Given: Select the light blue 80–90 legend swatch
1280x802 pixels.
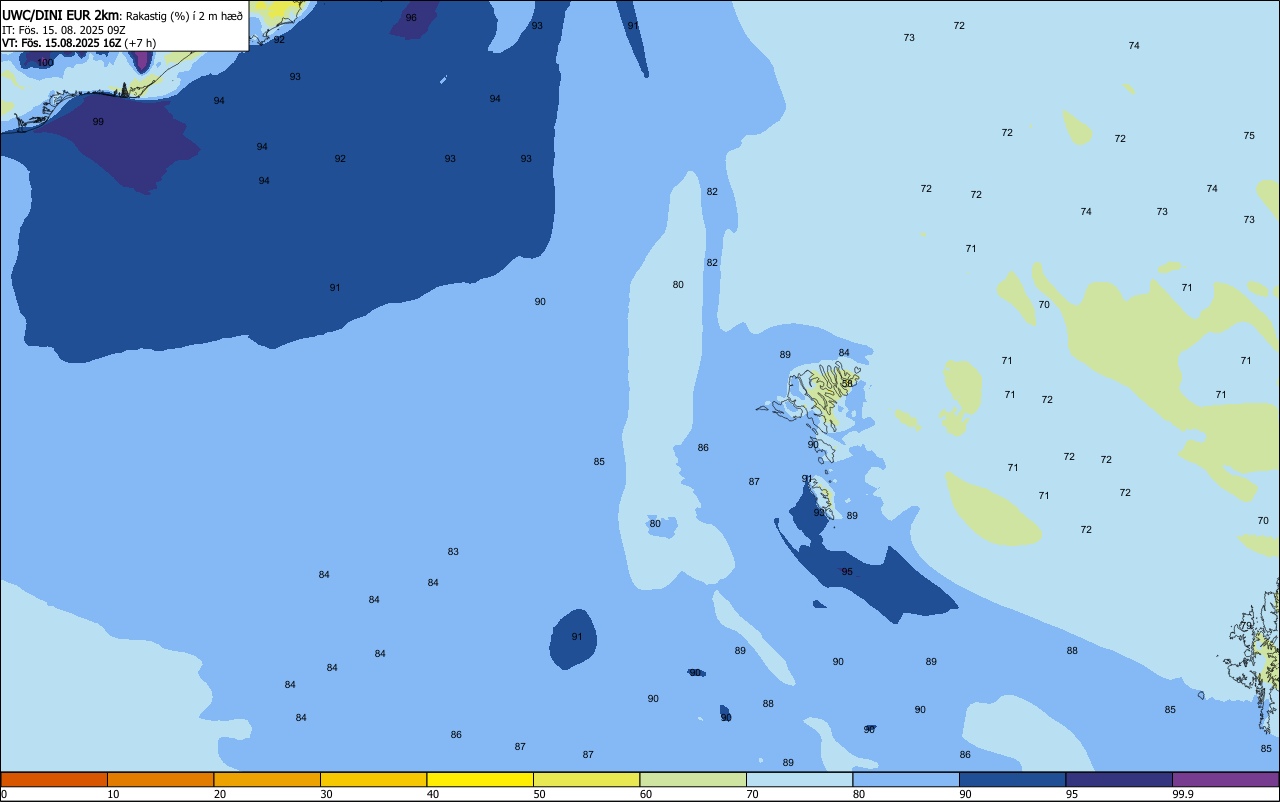Looking at the screenshot, I should click(x=906, y=779).
